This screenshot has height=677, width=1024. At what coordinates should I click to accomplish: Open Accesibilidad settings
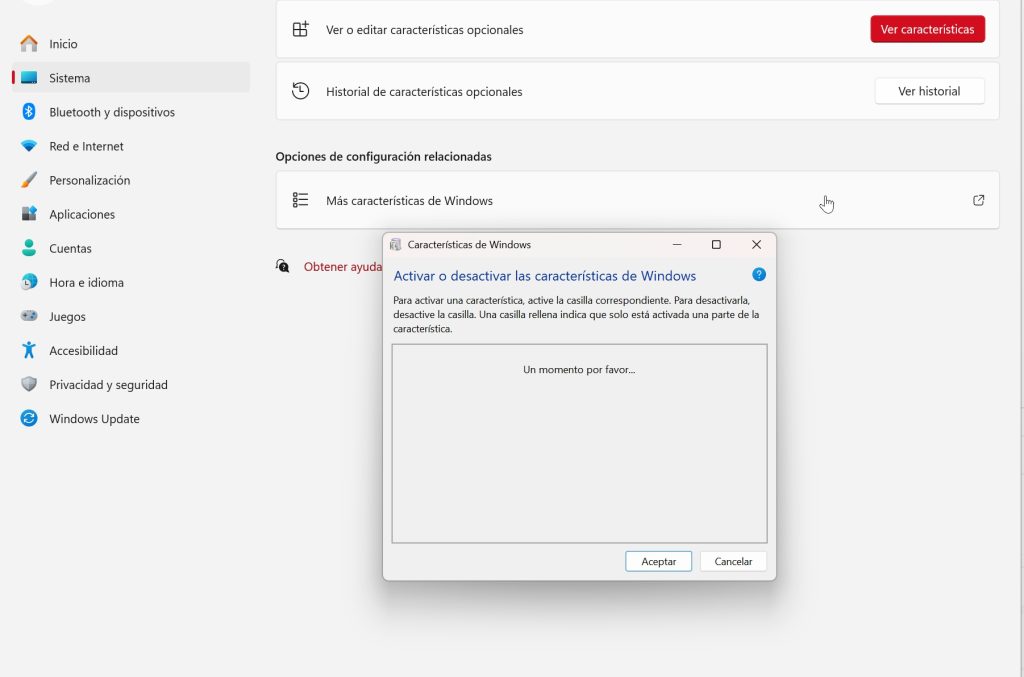click(131, 351)
